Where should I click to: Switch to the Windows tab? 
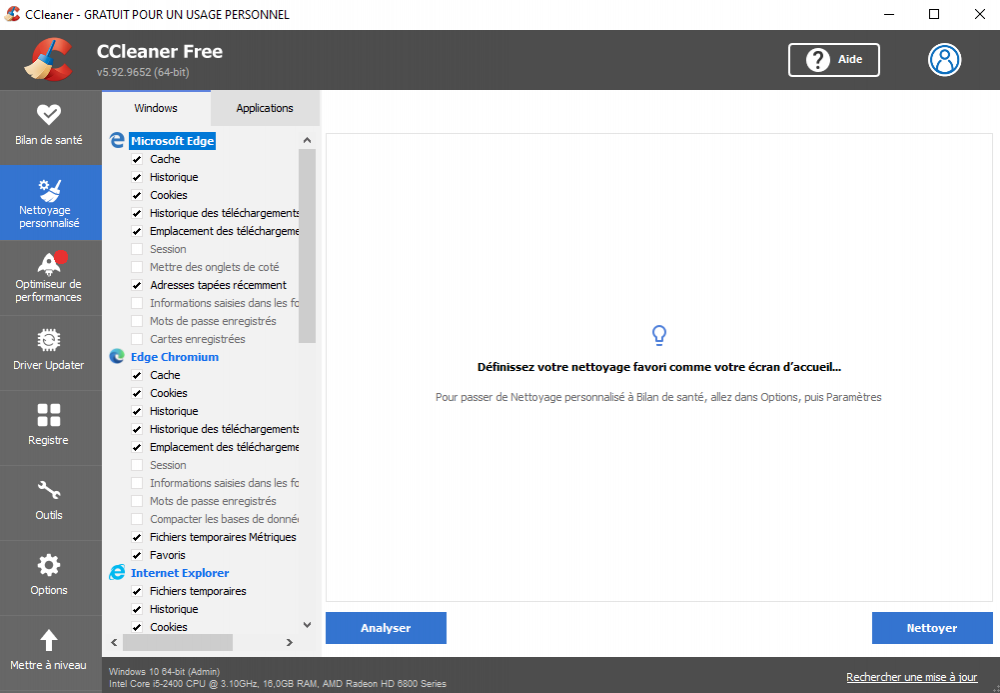[156, 108]
